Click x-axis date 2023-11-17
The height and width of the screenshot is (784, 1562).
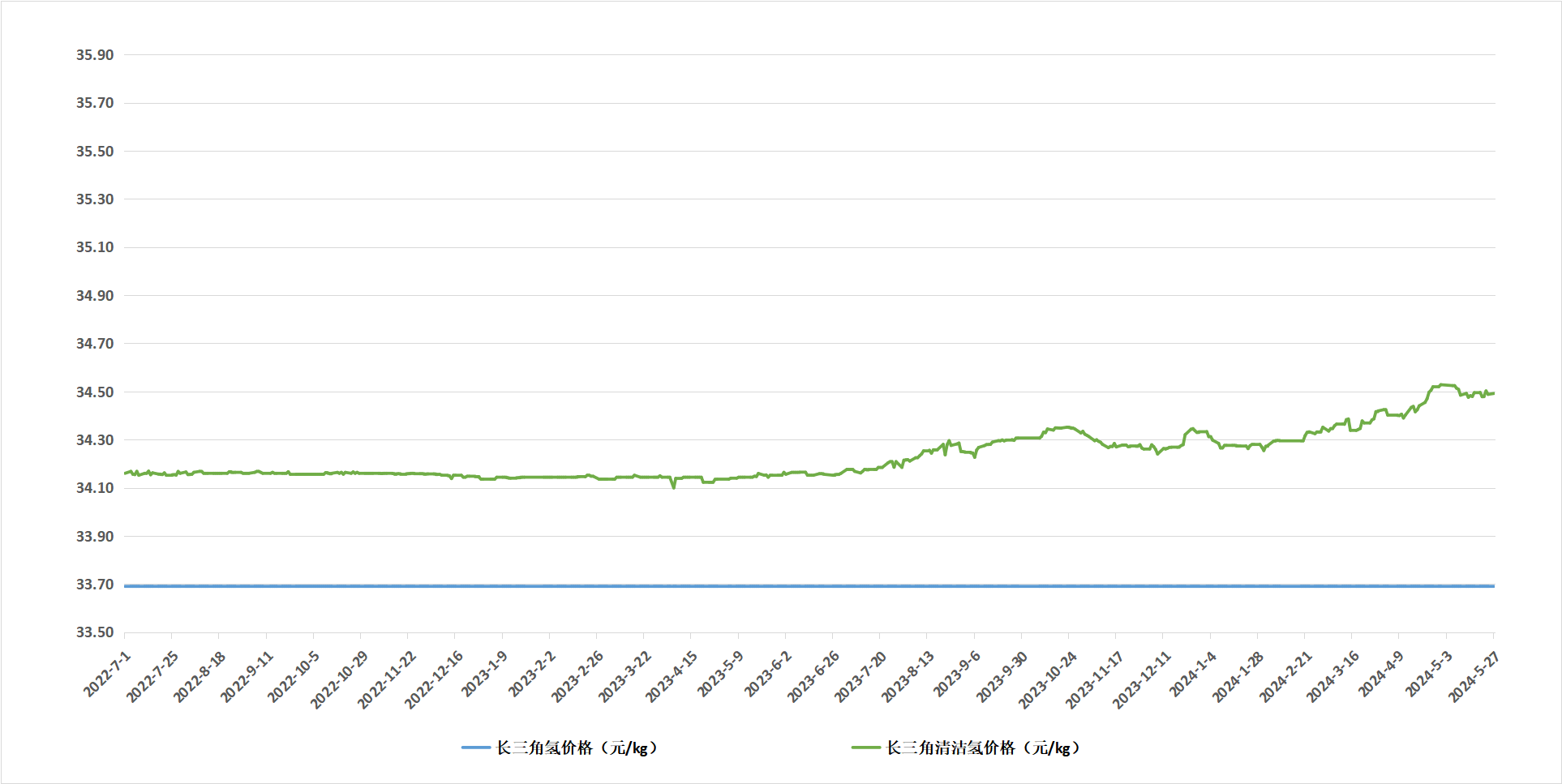1093,679
